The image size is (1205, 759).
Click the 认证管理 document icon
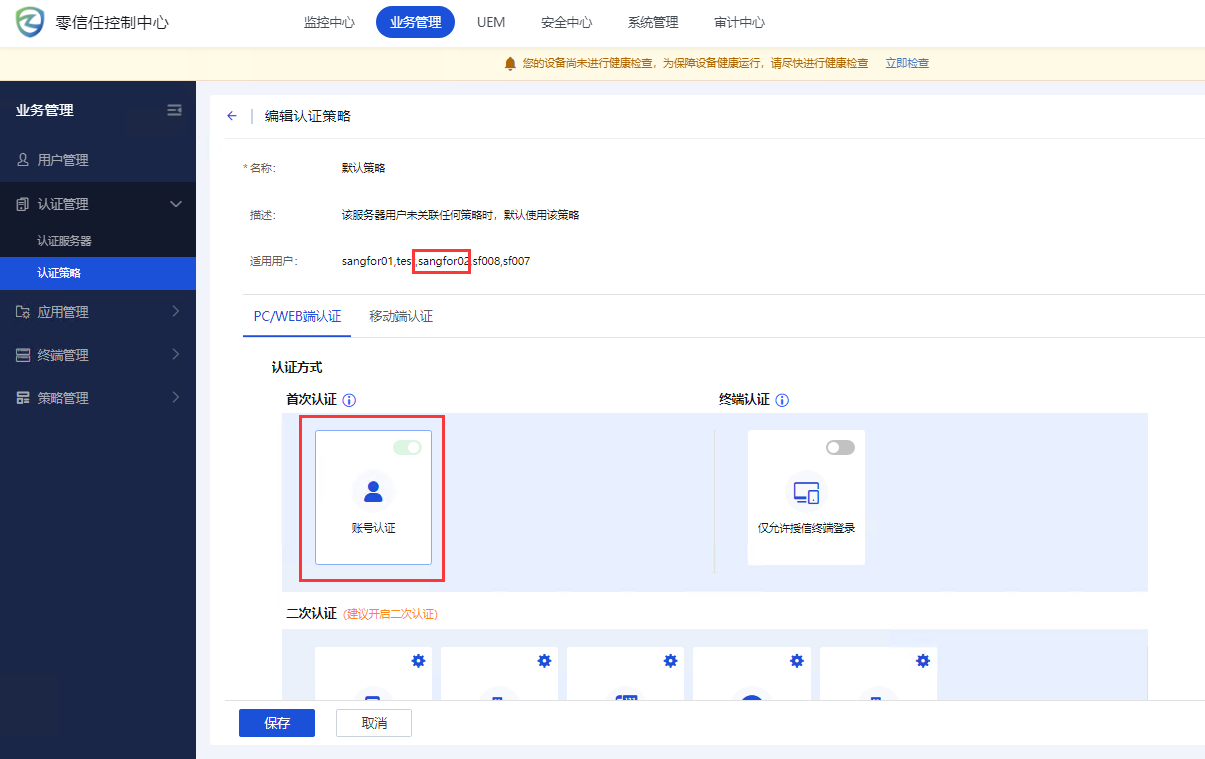23,204
